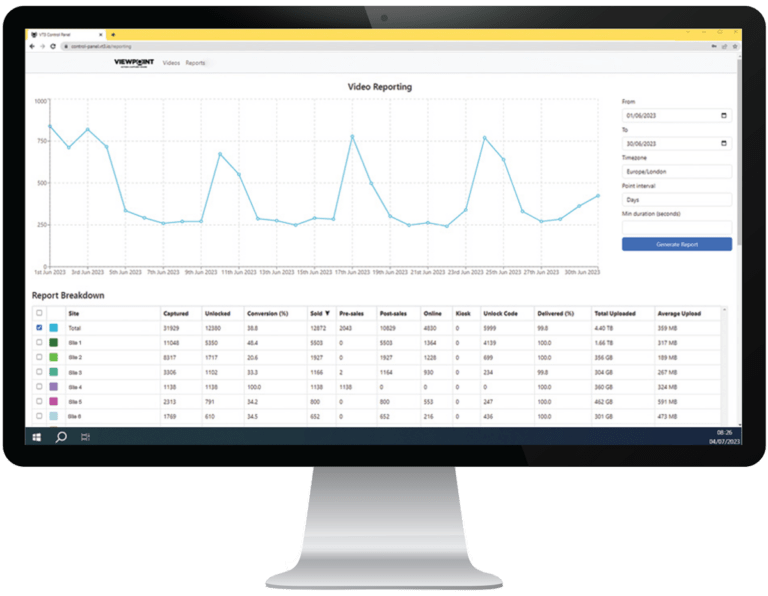Screen dimensions: 768x596
Task: Click Site 5 average upload 591 MB
Action: 667,402
